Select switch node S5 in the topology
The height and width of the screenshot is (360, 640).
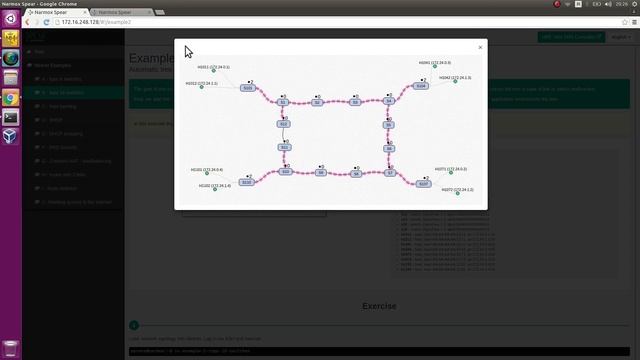pyautogui.click(x=389, y=125)
